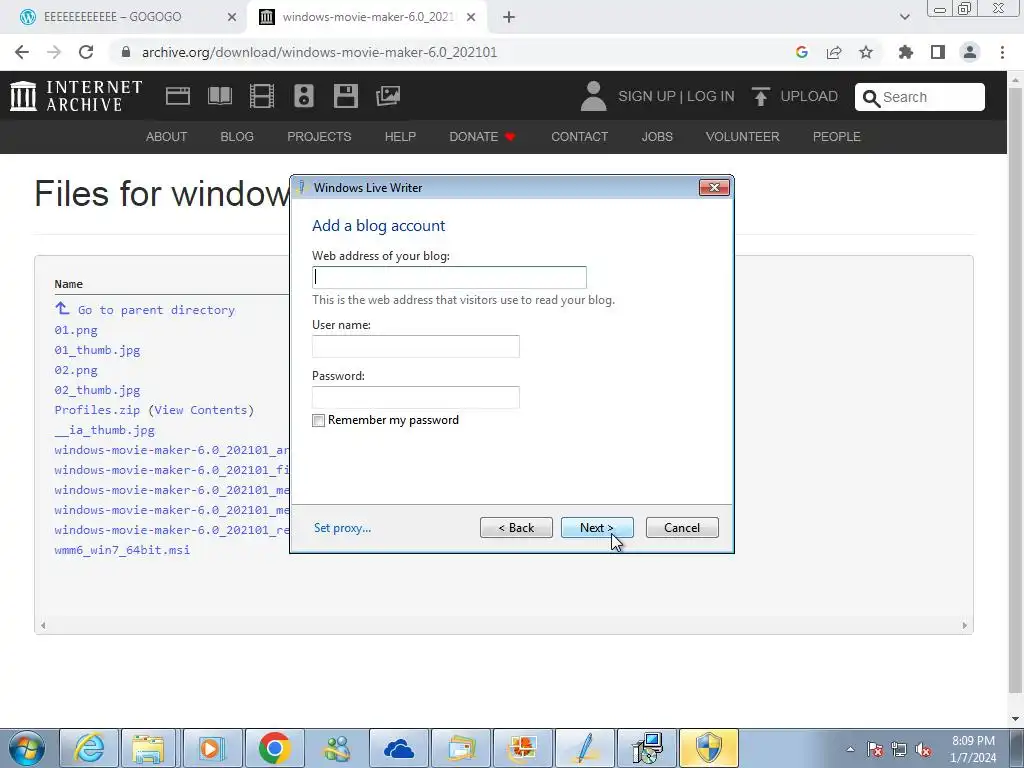Open the Internet Archive images icon
1024x768 pixels.
point(388,96)
